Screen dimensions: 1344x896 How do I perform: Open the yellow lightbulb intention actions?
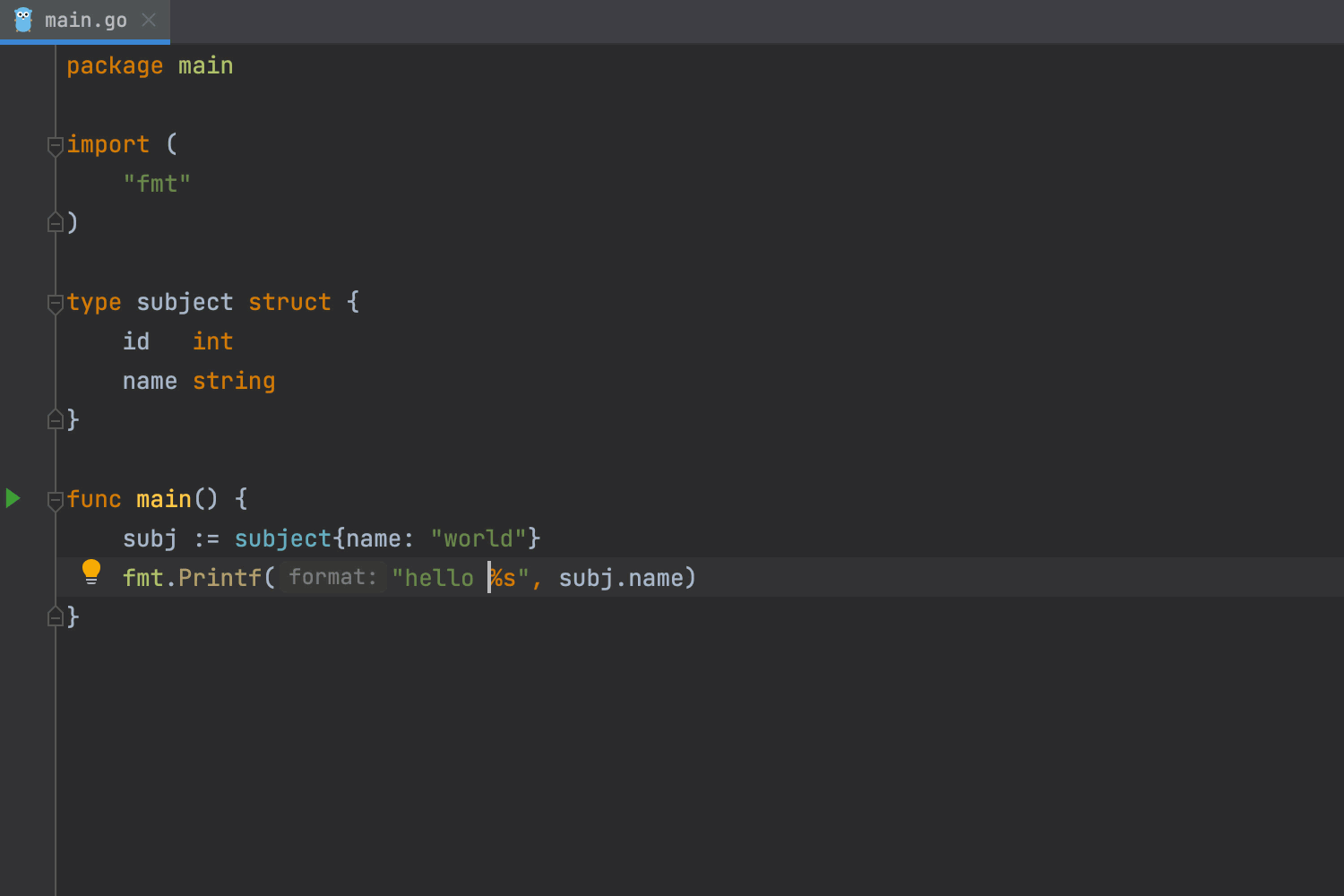click(91, 572)
